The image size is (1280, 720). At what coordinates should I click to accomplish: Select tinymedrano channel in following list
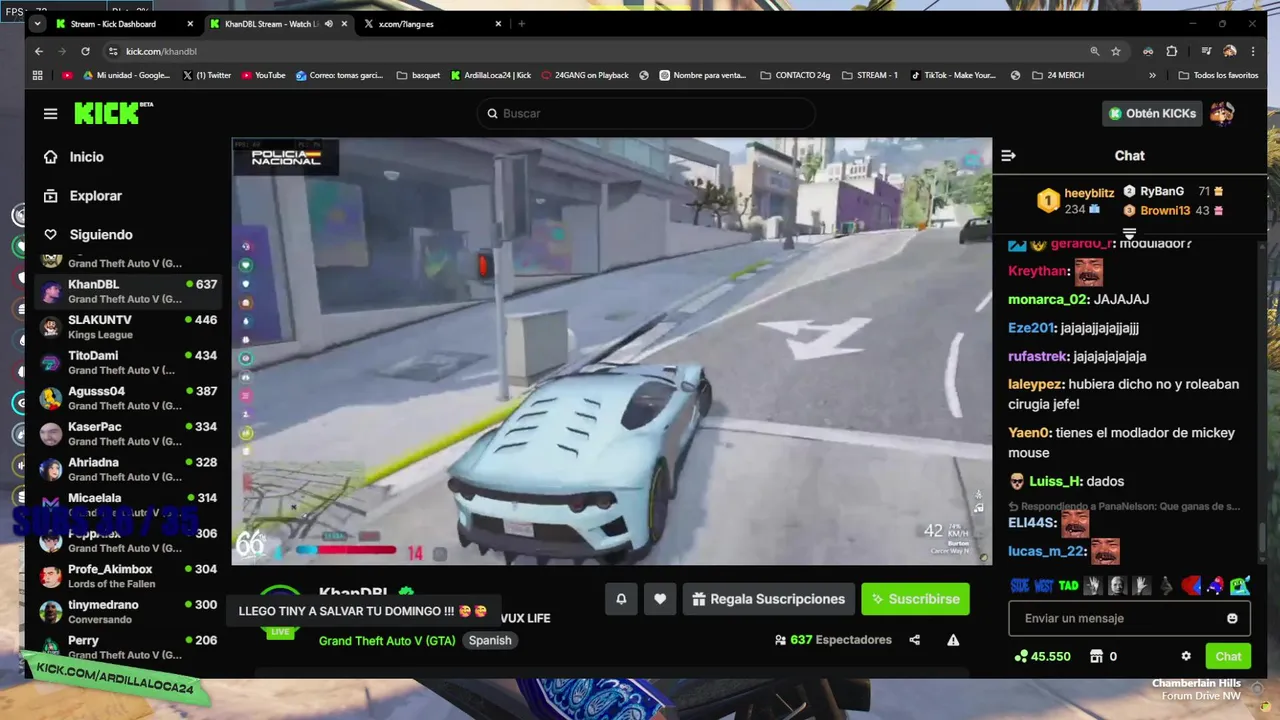(x=129, y=612)
